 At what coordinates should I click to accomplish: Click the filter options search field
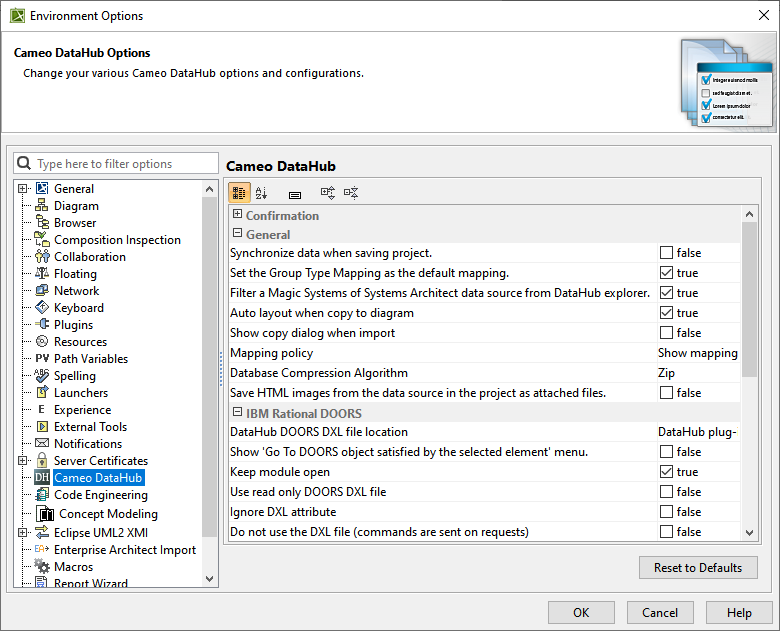click(116, 163)
